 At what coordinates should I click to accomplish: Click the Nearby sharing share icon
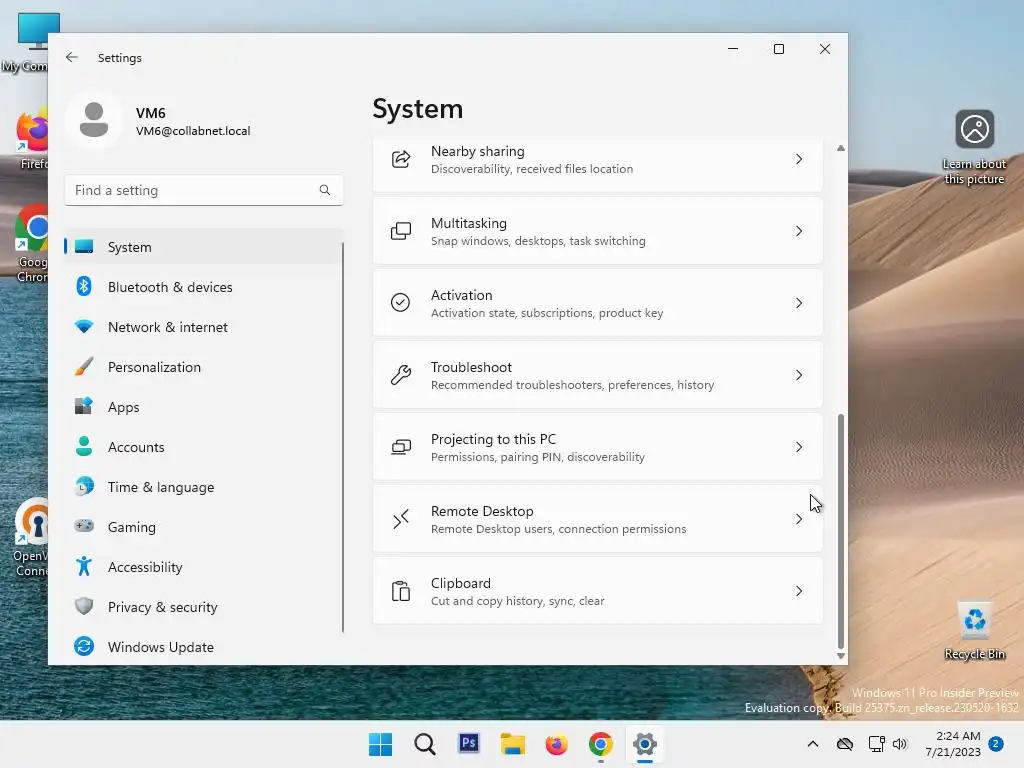pos(401,159)
